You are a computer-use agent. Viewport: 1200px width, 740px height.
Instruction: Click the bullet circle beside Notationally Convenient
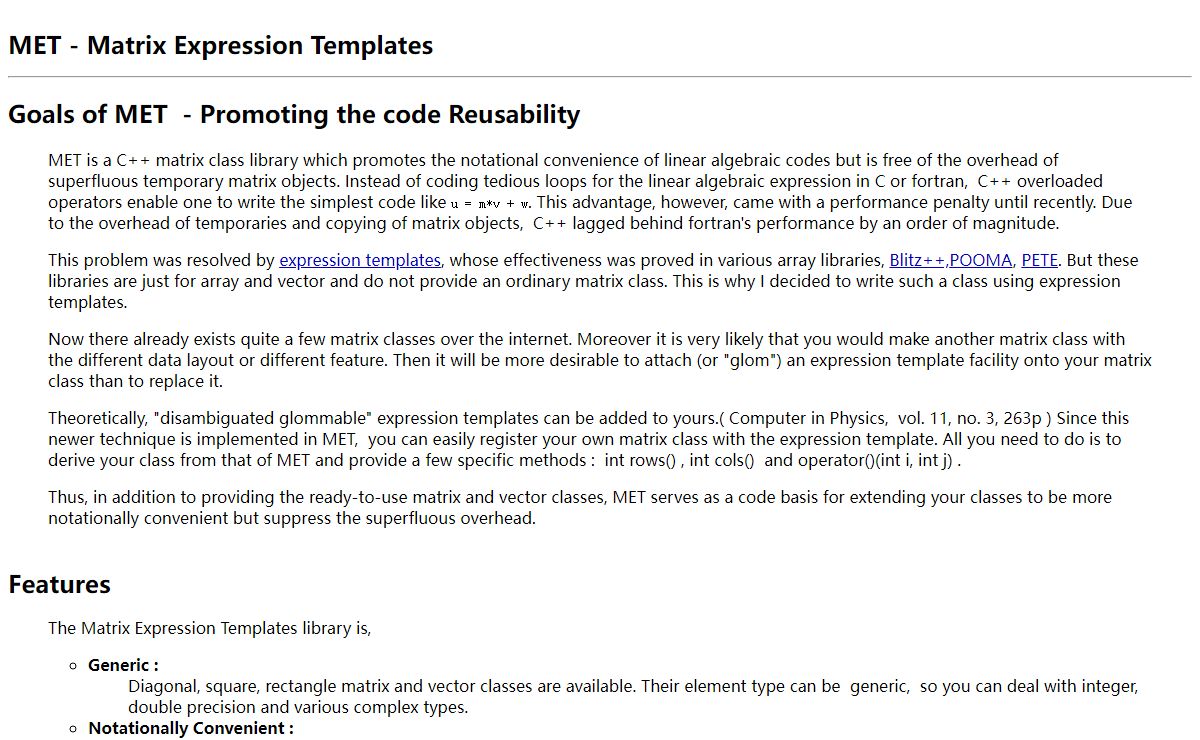(x=74, y=729)
